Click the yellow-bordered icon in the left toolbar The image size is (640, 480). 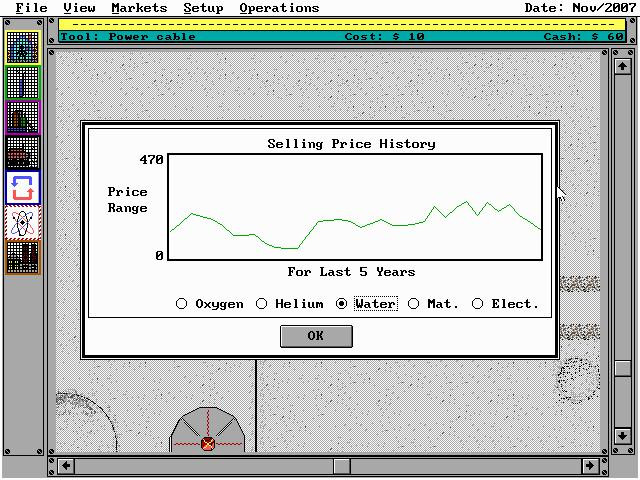[22, 48]
